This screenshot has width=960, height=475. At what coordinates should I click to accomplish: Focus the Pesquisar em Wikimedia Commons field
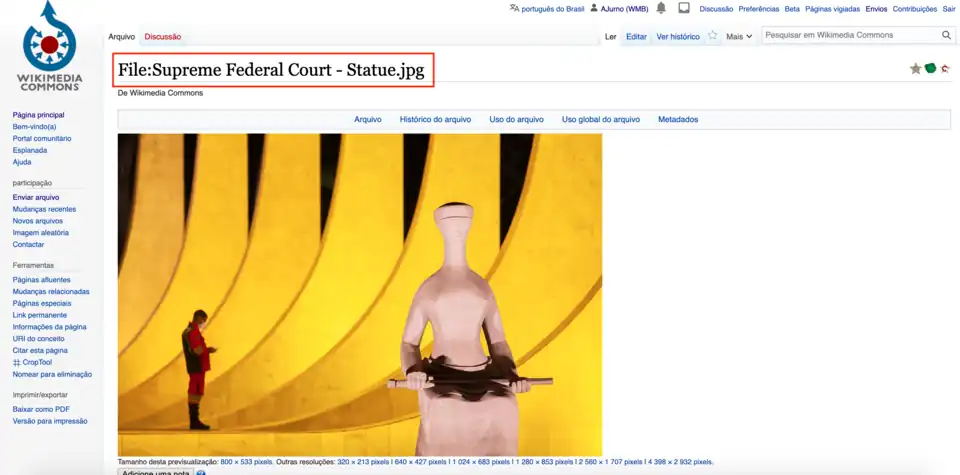pos(848,36)
